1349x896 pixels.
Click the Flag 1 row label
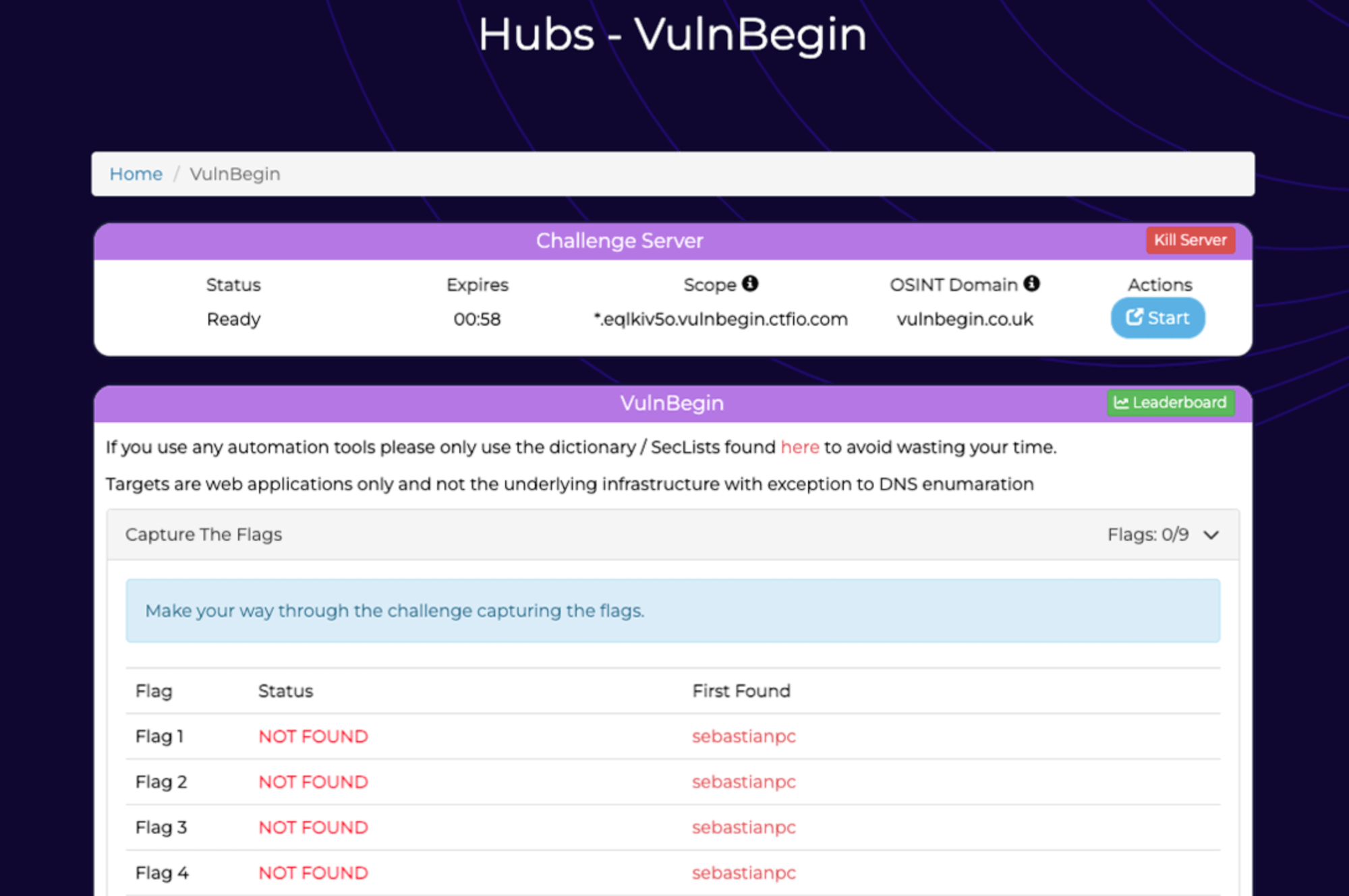point(159,736)
